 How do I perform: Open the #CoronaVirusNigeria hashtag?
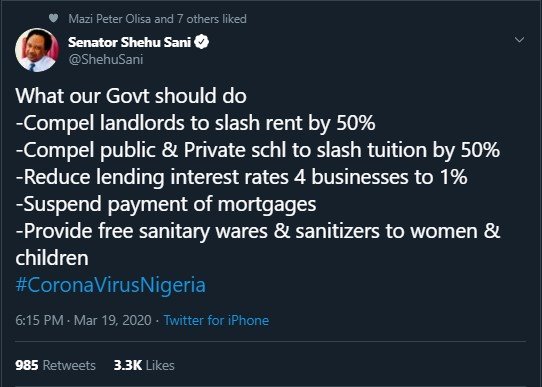[111, 285]
